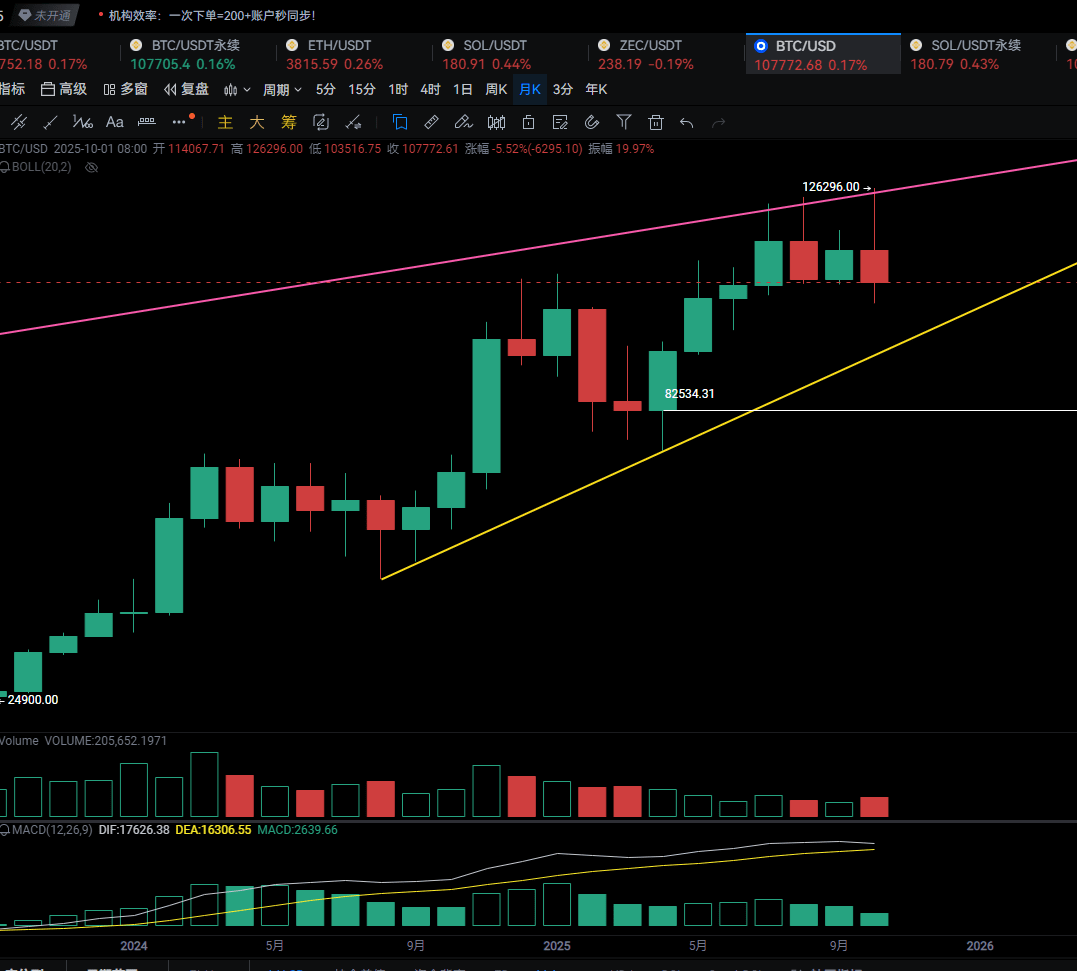Open the 高级 advanced button
Screen dimensions: 1077x971
tap(64, 89)
